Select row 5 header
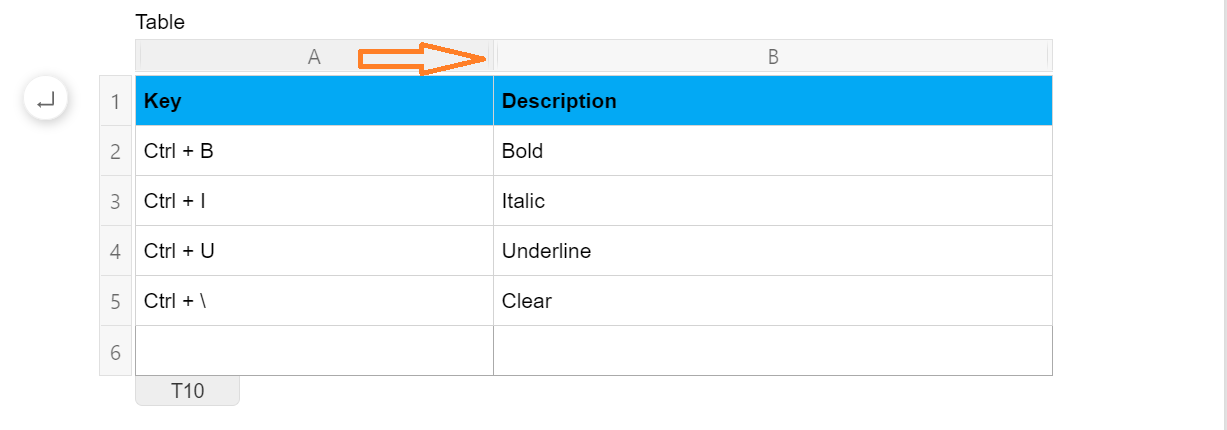1227x430 pixels. (116, 301)
